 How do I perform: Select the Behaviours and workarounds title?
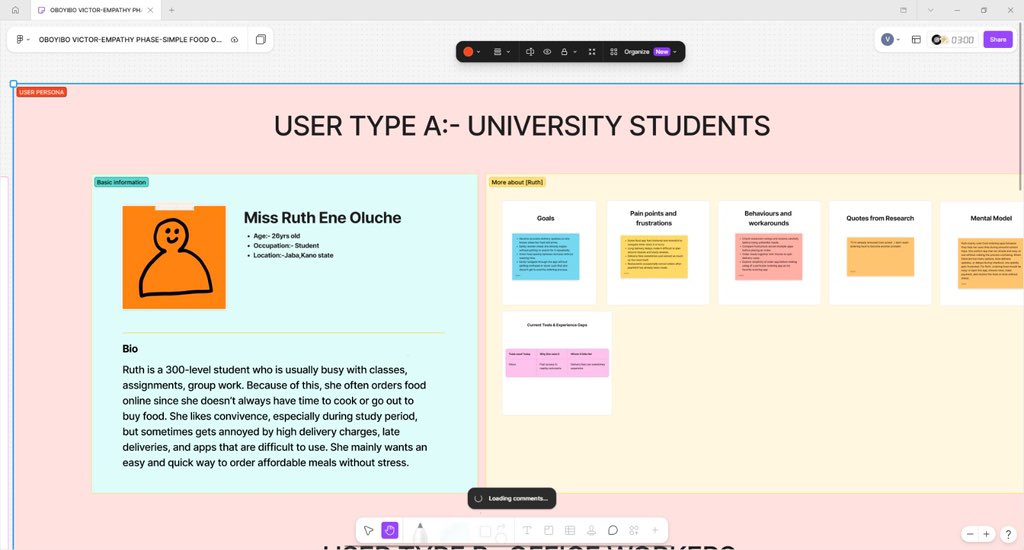(x=768, y=218)
